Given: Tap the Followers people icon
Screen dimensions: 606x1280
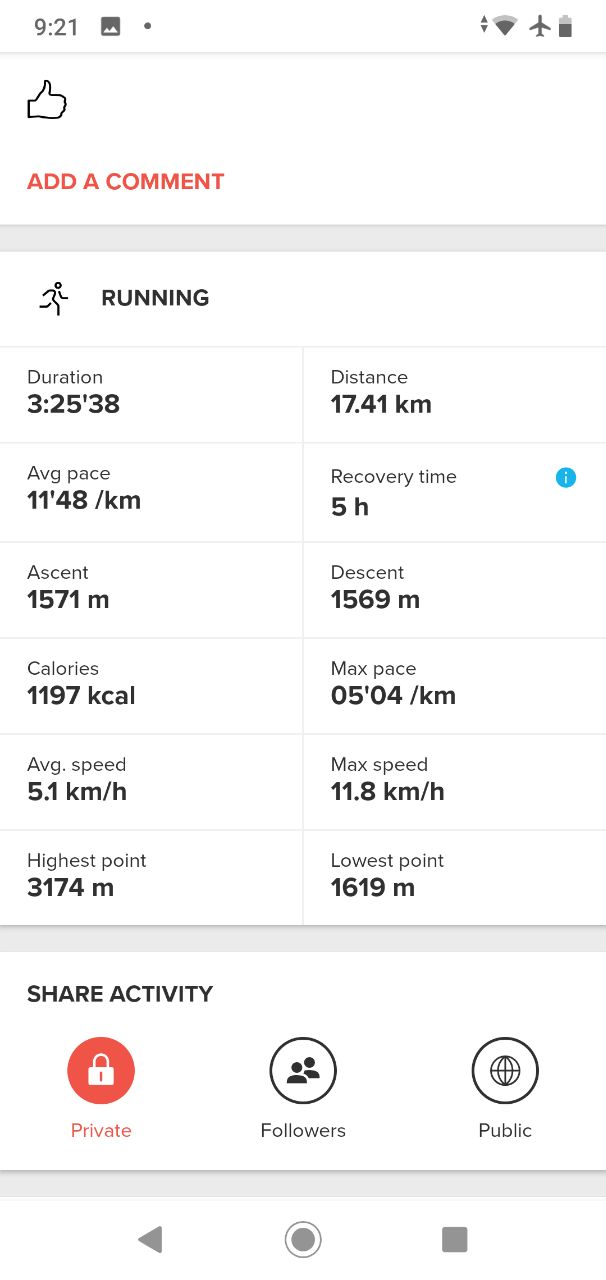Looking at the screenshot, I should pos(303,1071).
